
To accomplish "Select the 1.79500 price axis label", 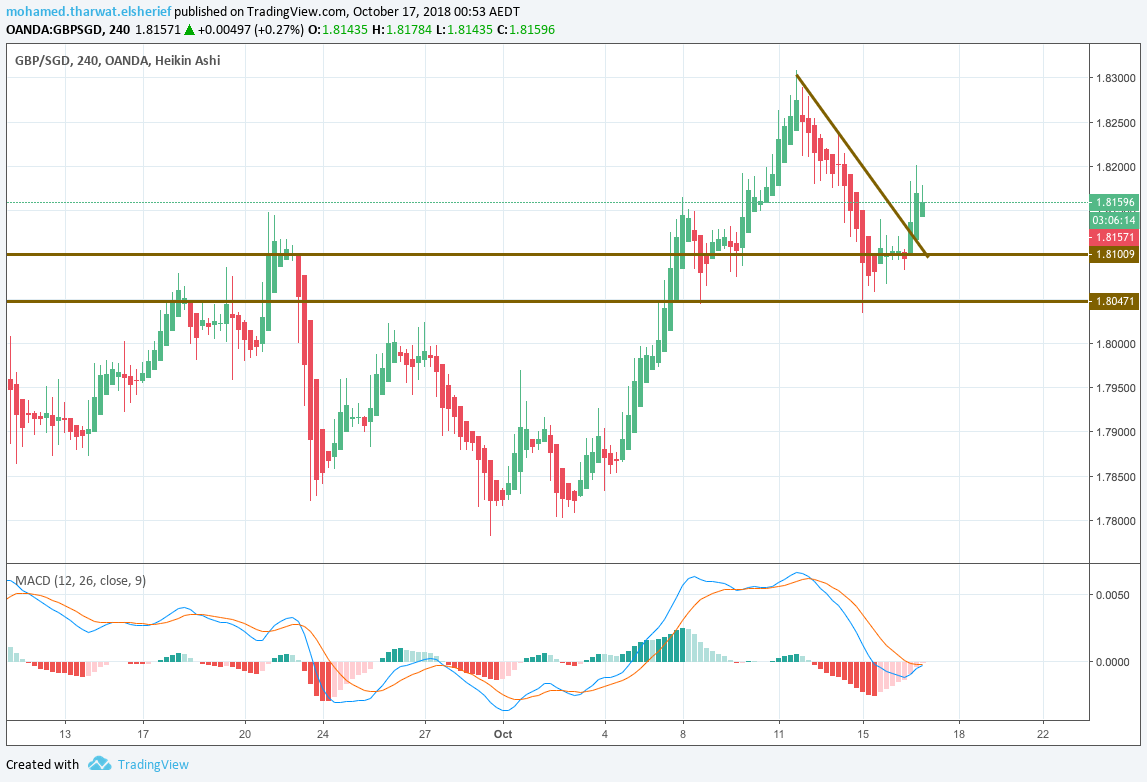I will click(1116, 388).
